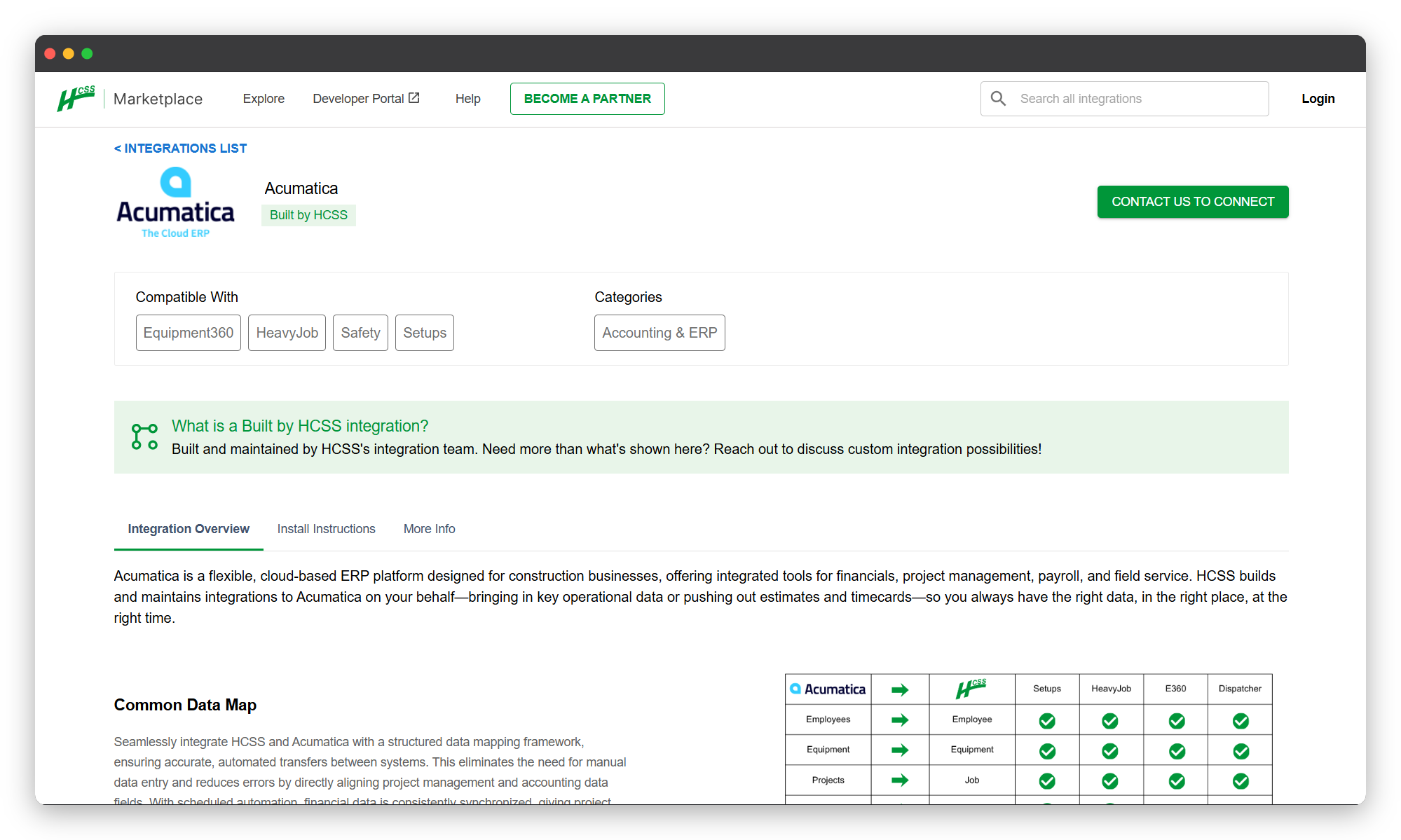
Task: Switch to the Install Instructions tab
Action: point(326,529)
